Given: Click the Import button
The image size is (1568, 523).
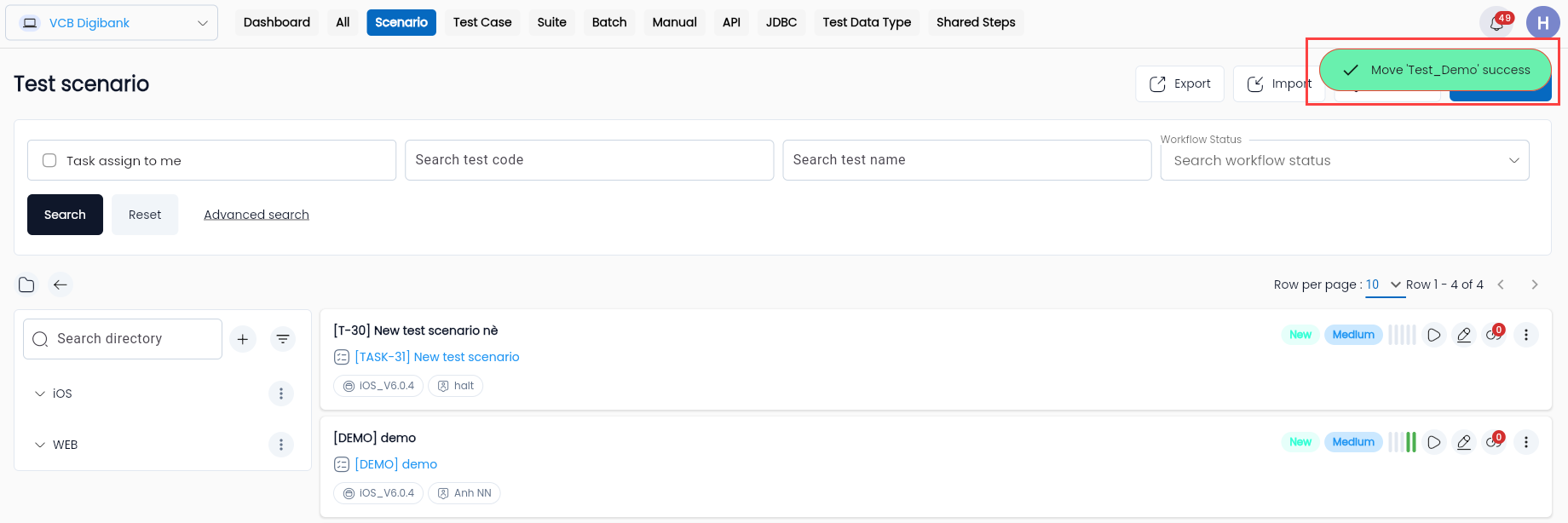Looking at the screenshot, I should pos(1279,83).
